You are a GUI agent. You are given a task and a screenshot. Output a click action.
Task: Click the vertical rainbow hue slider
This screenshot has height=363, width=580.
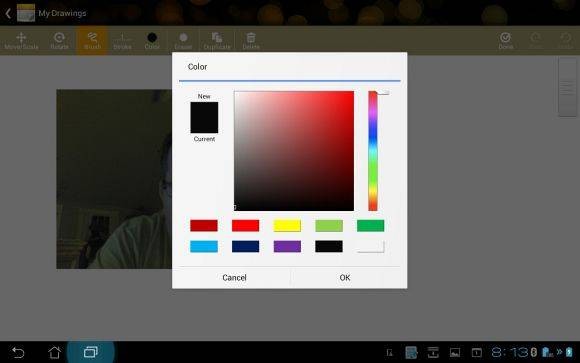click(x=373, y=151)
